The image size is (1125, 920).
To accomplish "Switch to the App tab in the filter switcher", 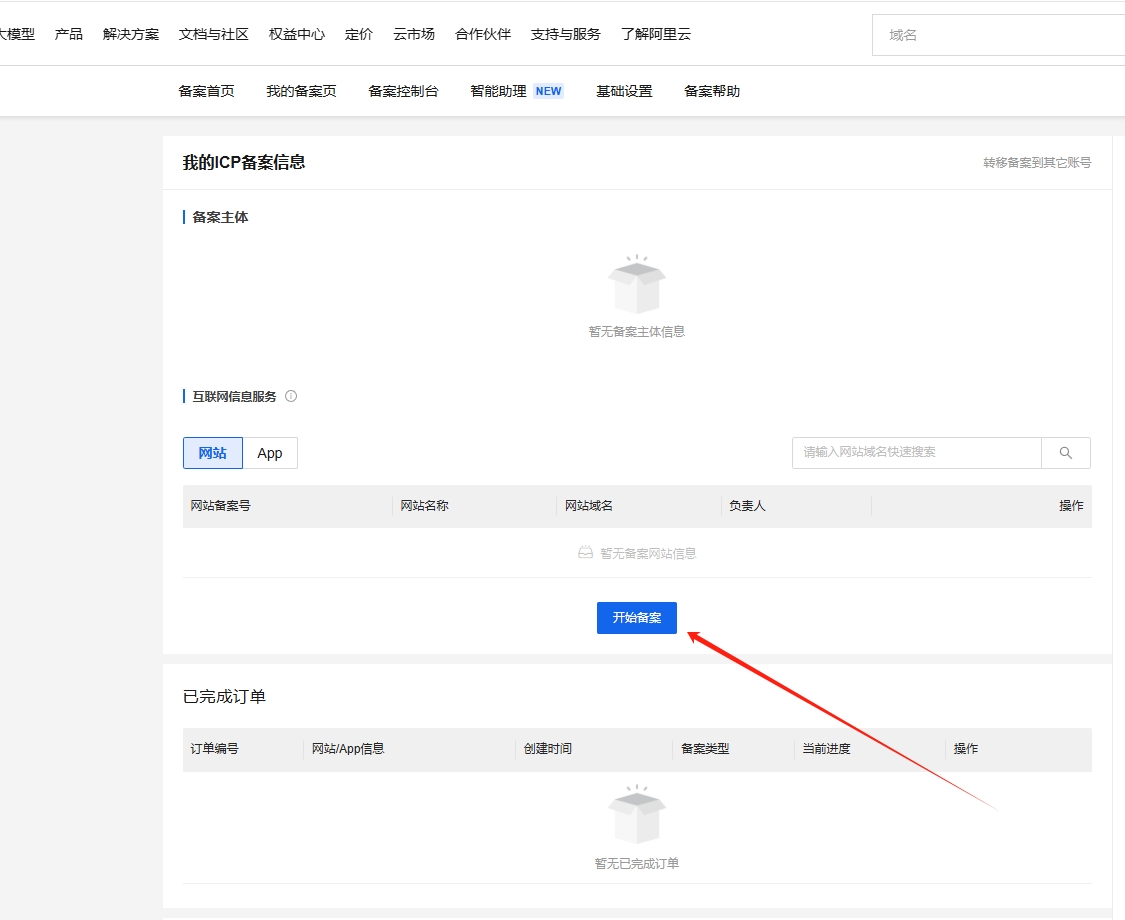I will [x=269, y=453].
